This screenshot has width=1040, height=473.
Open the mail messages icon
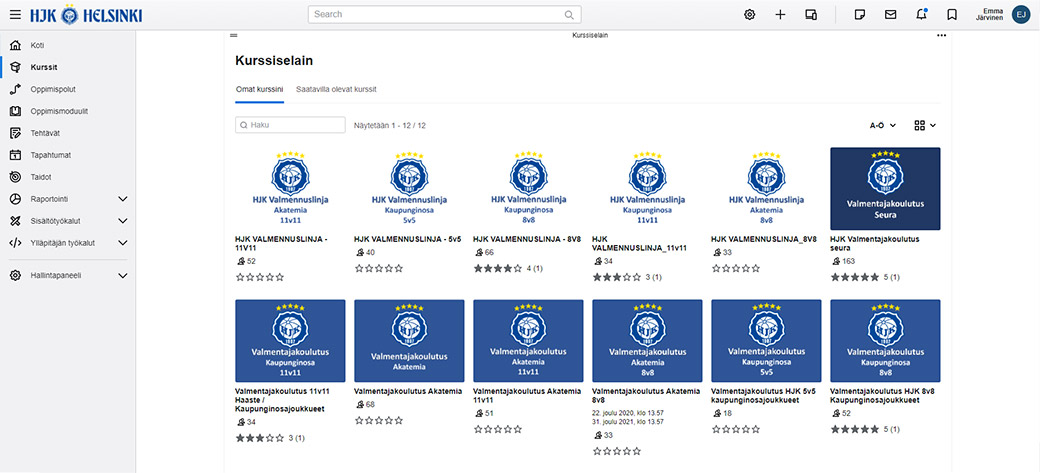pyautogui.click(x=891, y=15)
